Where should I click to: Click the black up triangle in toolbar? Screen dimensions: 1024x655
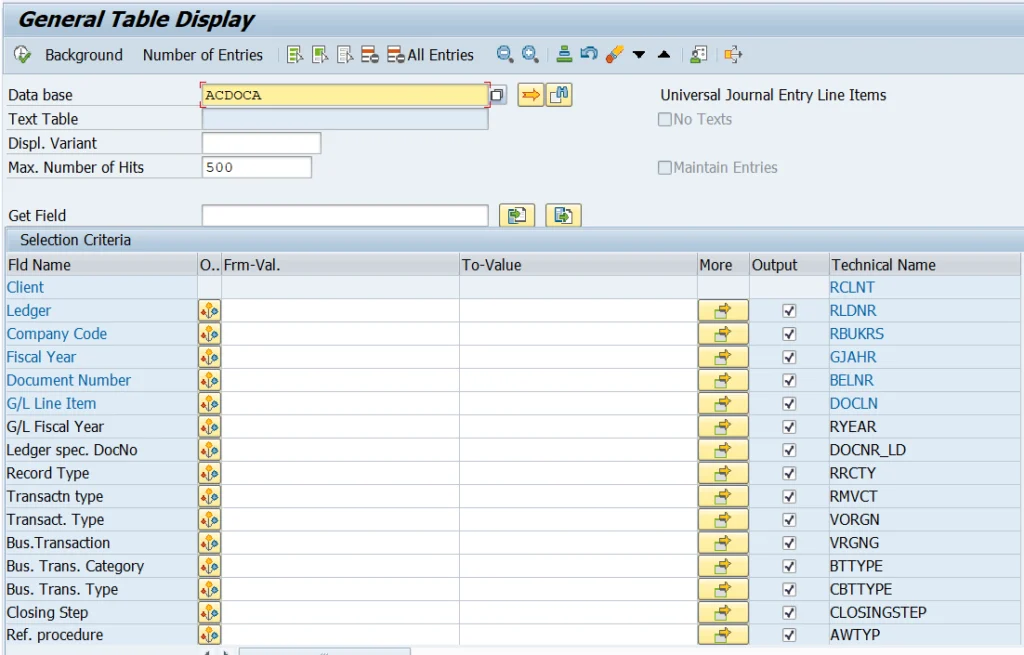(x=664, y=54)
